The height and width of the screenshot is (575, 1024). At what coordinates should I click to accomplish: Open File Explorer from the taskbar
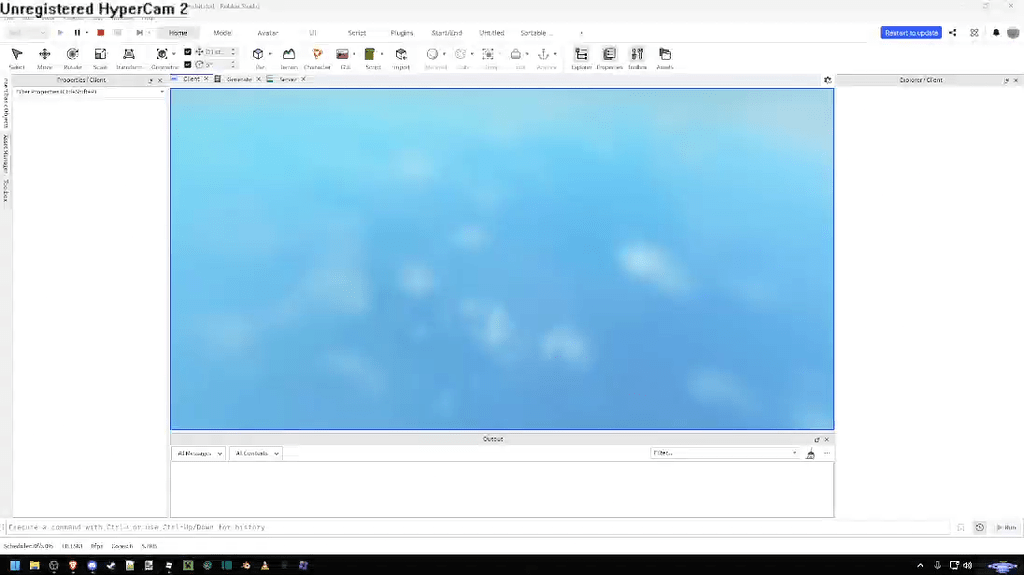35,565
